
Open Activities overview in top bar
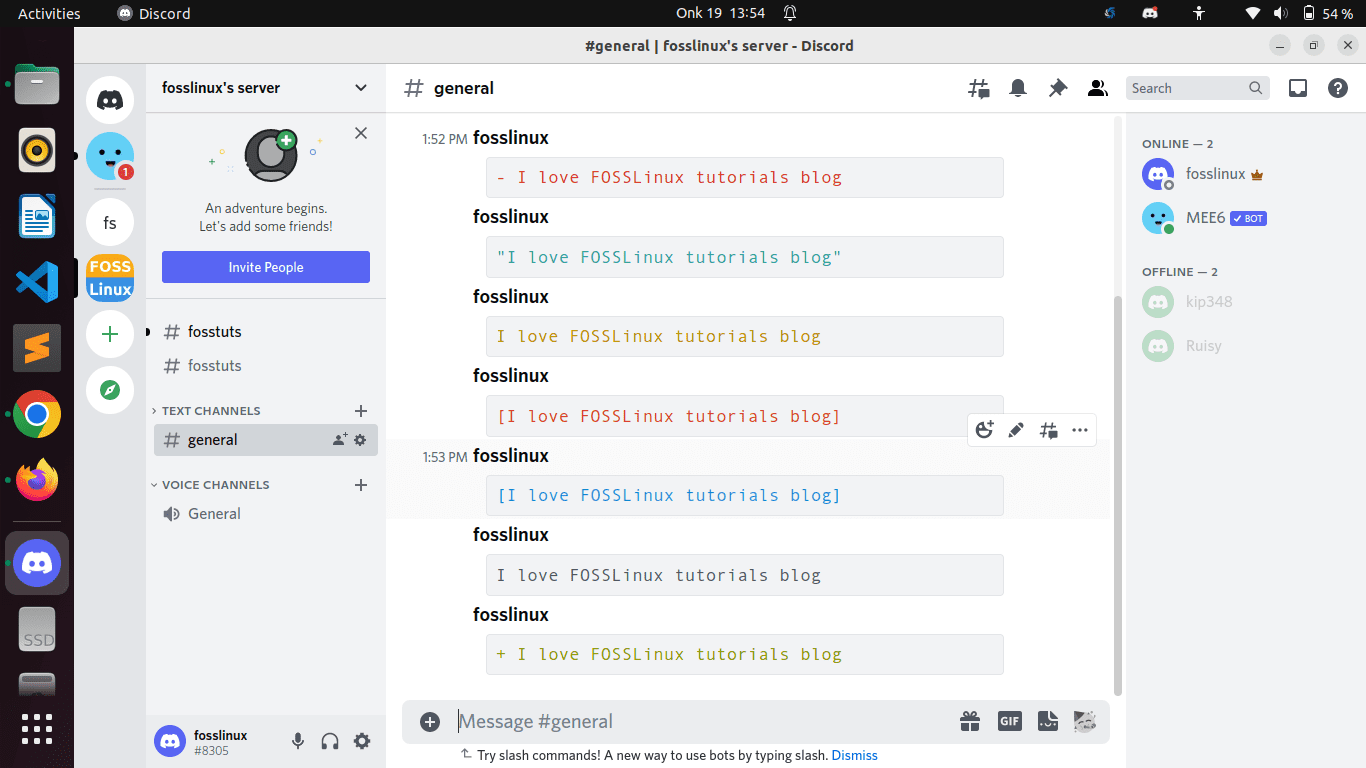49,13
